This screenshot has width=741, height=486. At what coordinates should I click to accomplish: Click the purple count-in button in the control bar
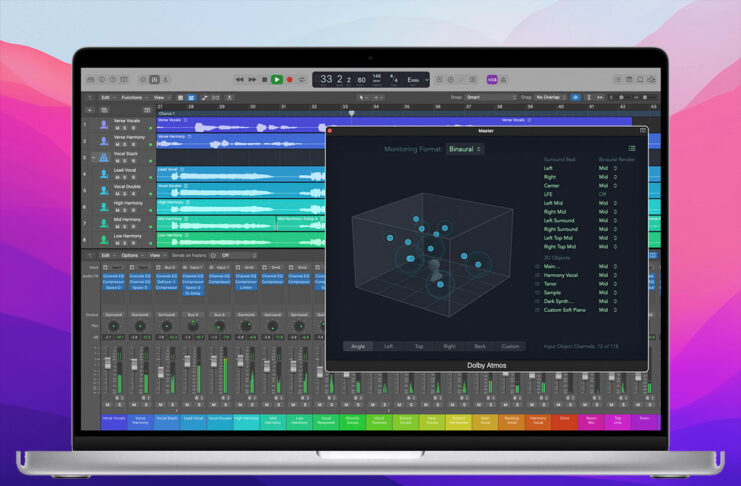click(492, 79)
